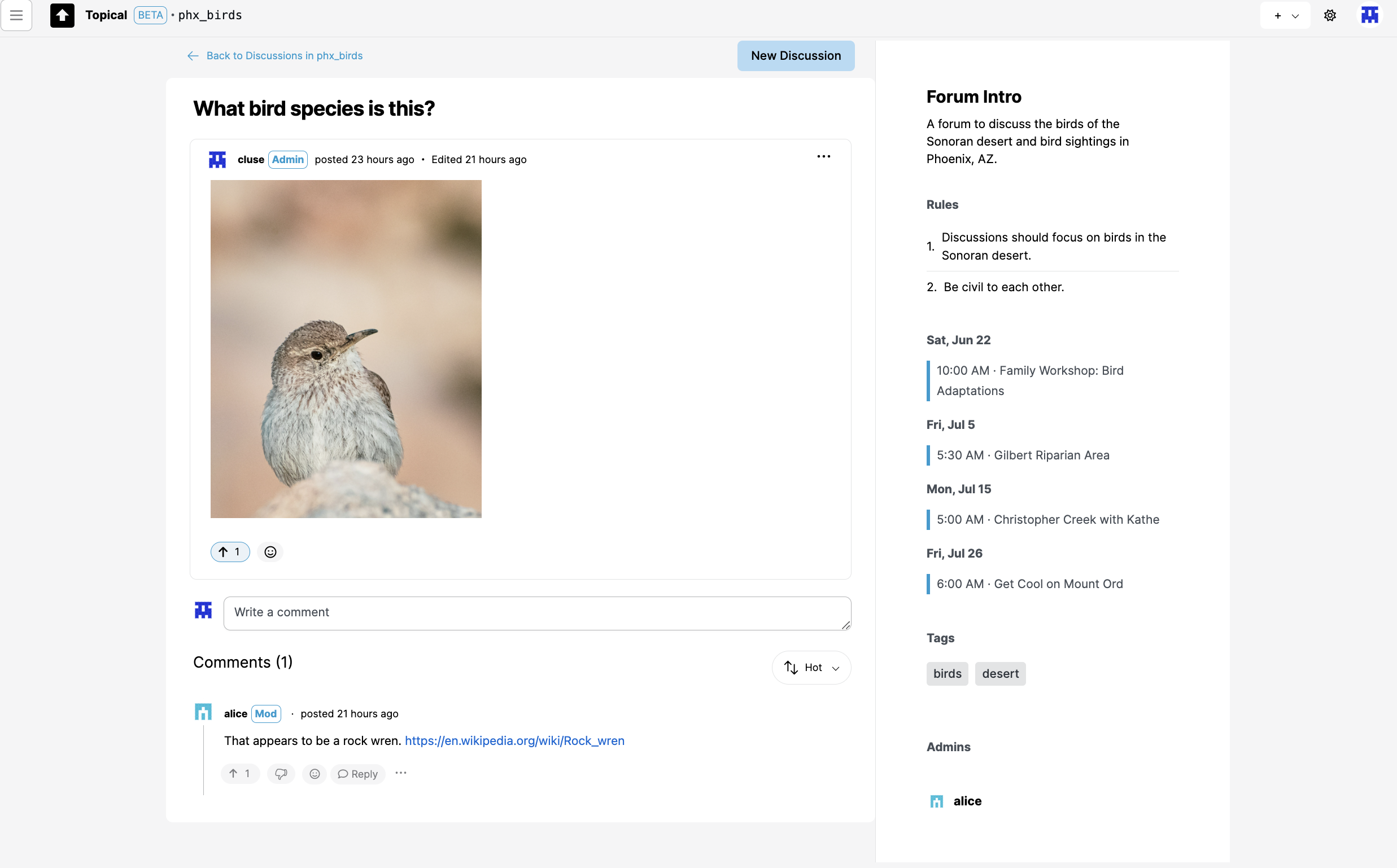
Task: Focus the Write a comment field
Action: (537, 613)
